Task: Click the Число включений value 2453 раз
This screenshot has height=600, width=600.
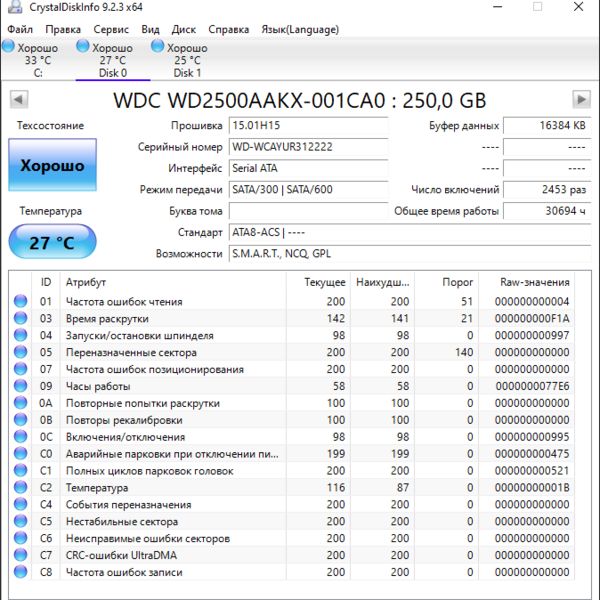Action: pyautogui.click(x=547, y=190)
